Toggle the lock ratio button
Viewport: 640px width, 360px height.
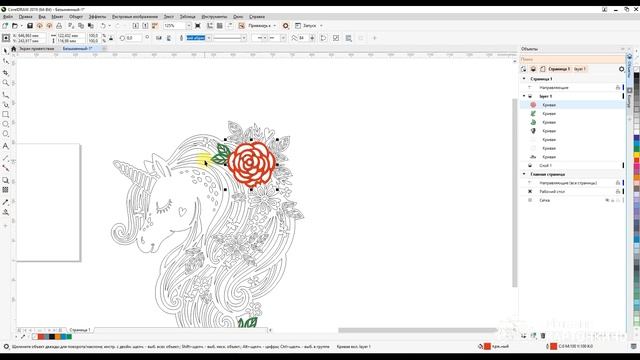(111, 38)
